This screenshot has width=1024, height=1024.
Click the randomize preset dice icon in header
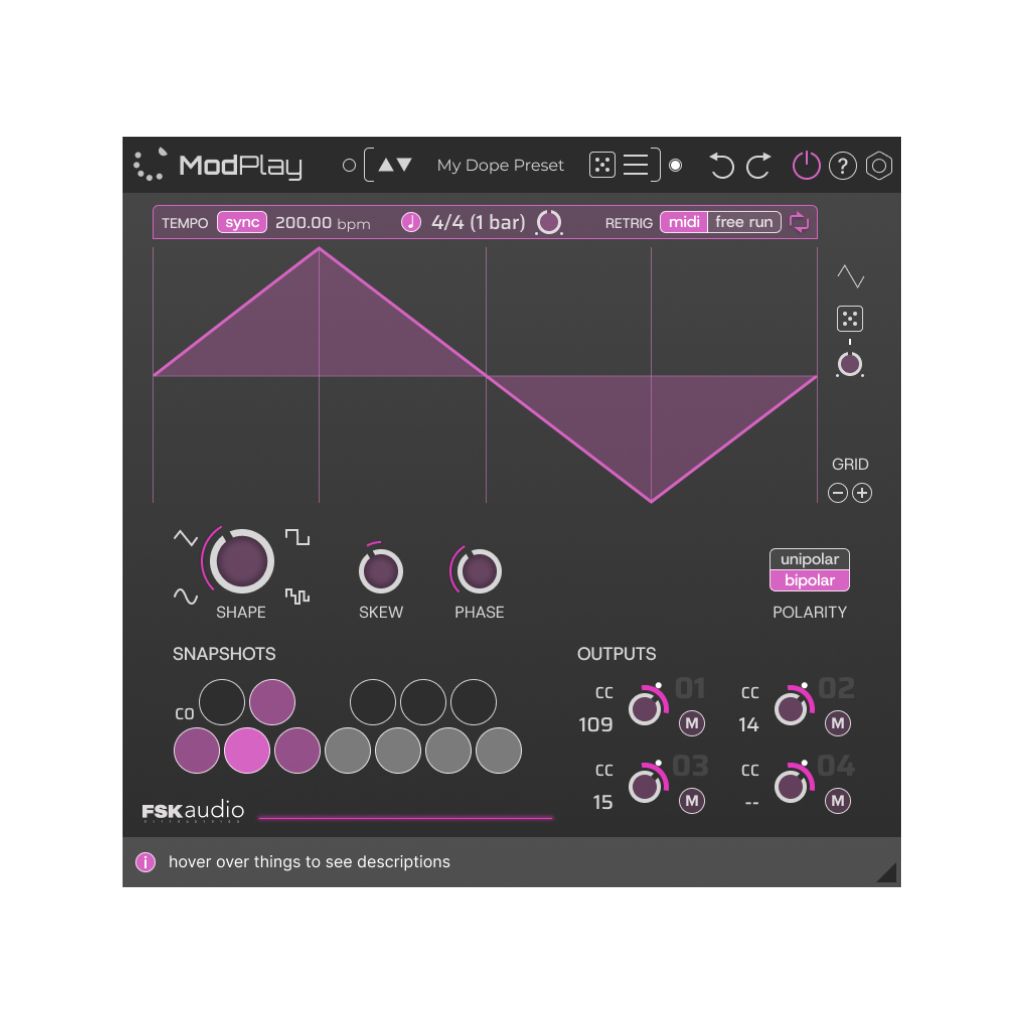[601, 165]
